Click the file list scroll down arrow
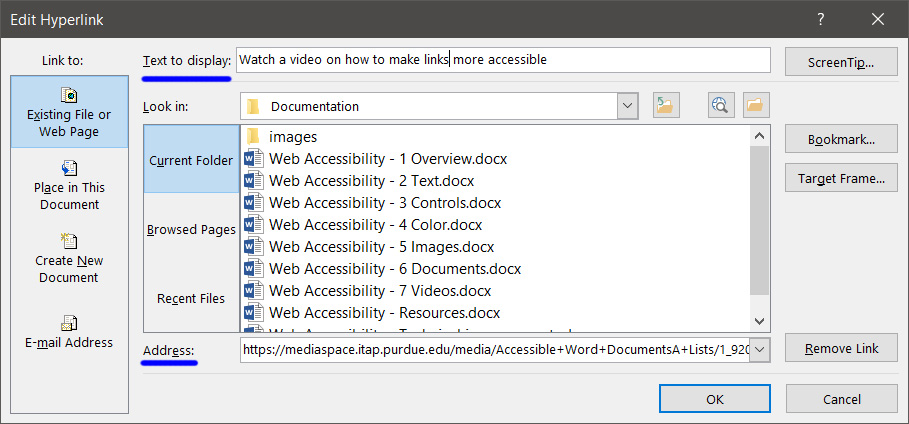This screenshot has width=909, height=424. [x=760, y=321]
